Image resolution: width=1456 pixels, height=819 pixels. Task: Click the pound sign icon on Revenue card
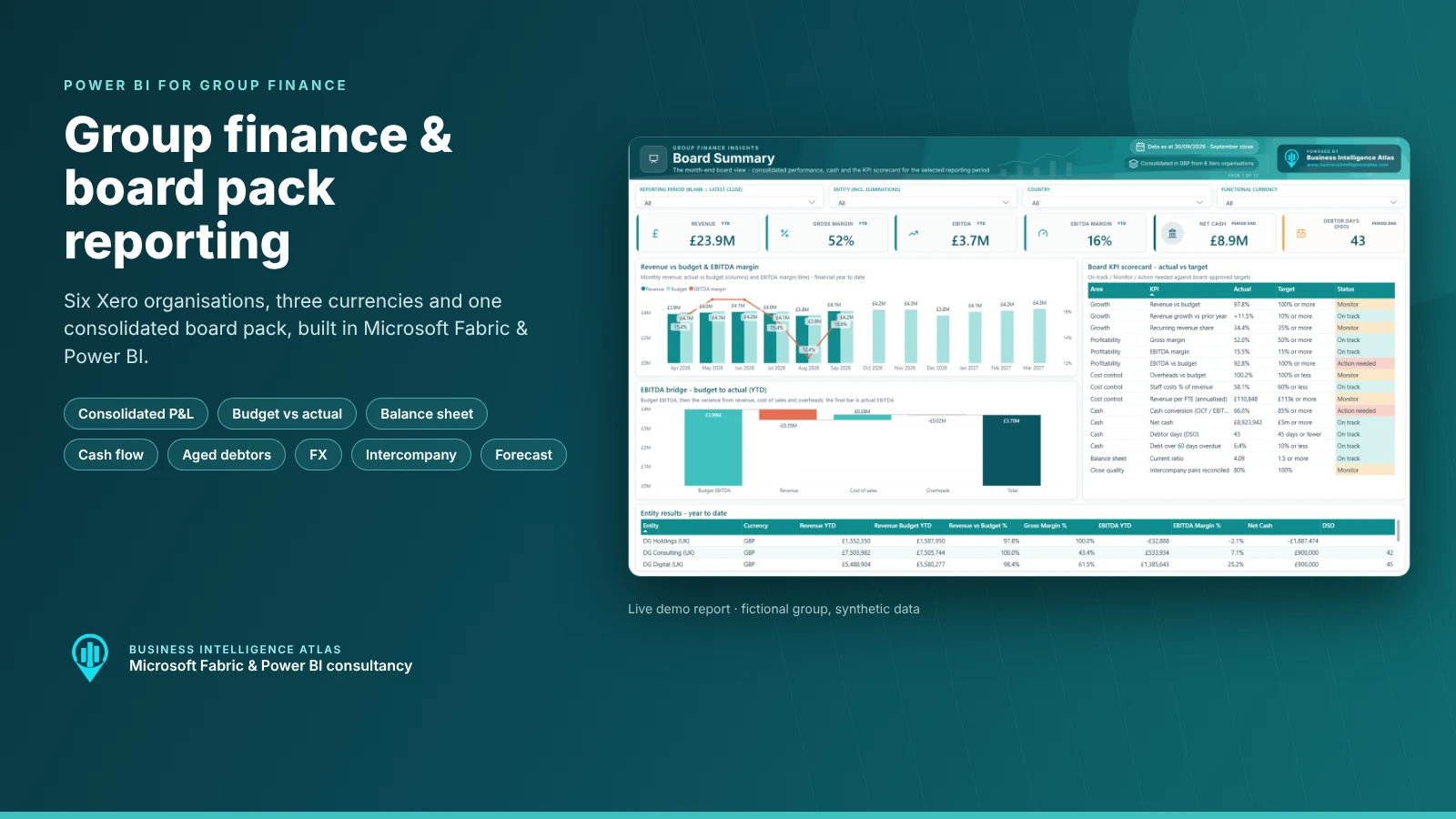655,234
